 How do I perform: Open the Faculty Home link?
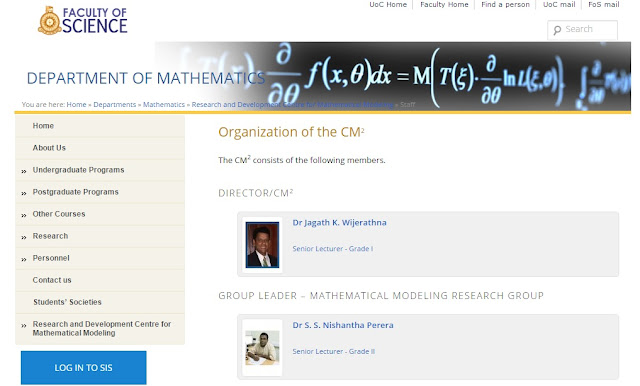[444, 4]
